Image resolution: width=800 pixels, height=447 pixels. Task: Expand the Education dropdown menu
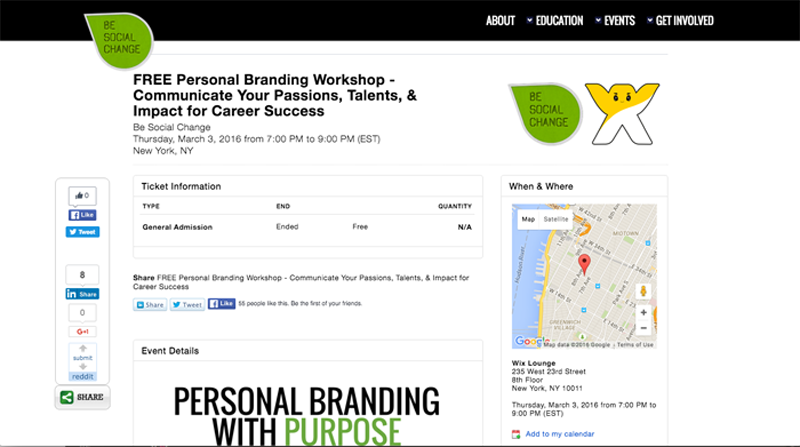[x=555, y=21]
